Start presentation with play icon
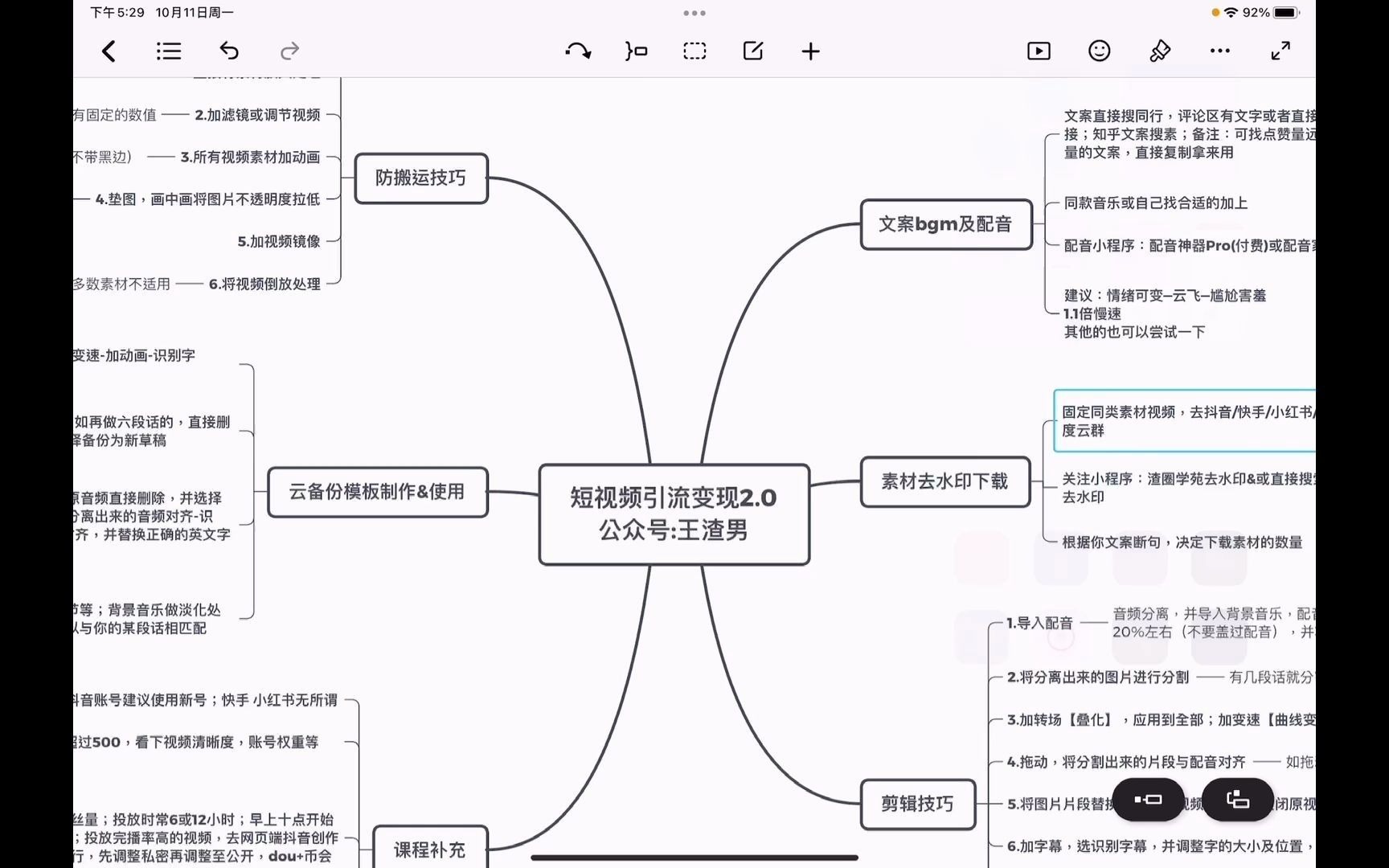Screen dimensions: 1389x868 point(1039,51)
